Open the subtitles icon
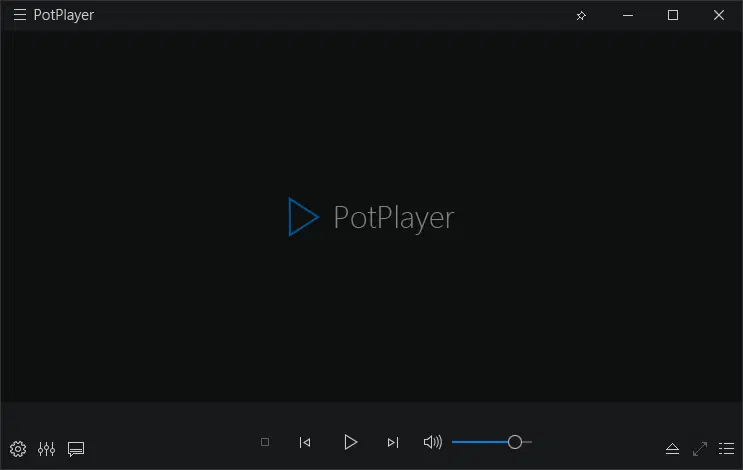Image resolution: width=743 pixels, height=470 pixels. [76, 449]
